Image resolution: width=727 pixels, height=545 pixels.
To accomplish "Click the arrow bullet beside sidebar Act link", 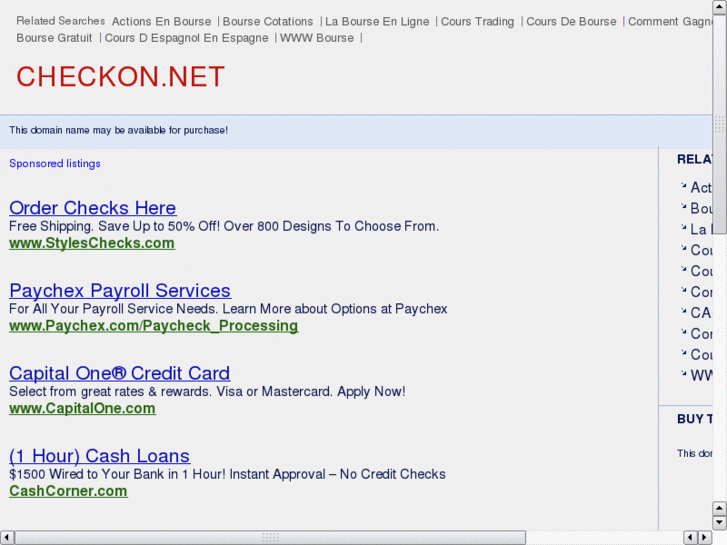I will (x=683, y=186).
